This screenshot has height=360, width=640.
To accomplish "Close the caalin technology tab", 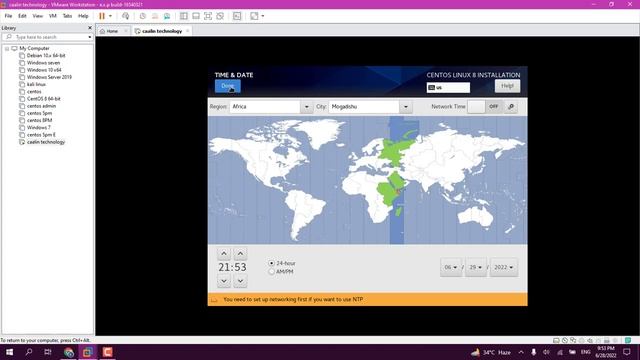I will (x=188, y=31).
